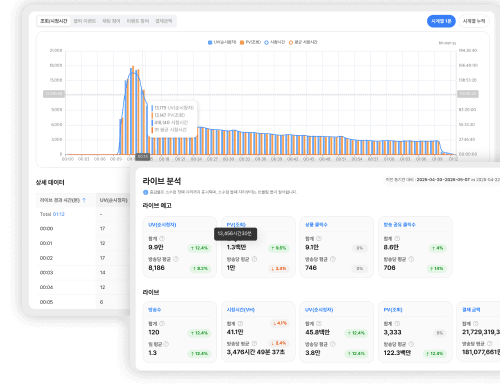Image resolution: width=500 pixels, height=384 pixels.
Task: Click the 45.8백만 total value
Action: point(317,332)
